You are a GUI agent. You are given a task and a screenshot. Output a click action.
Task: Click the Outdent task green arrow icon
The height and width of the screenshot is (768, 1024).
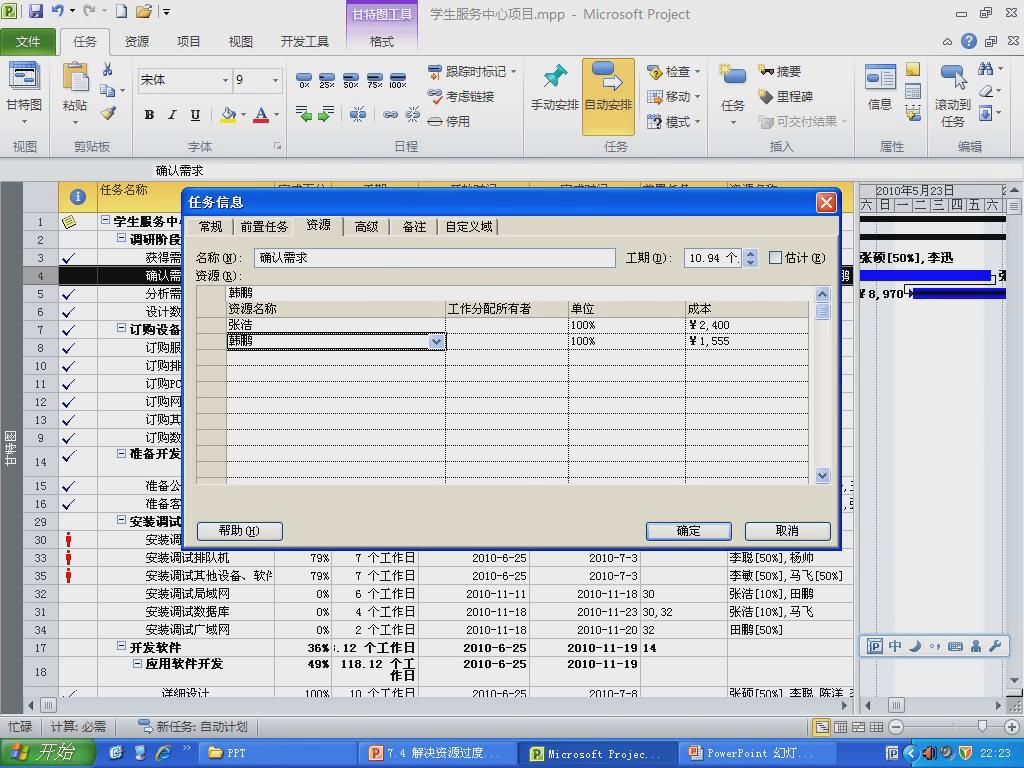(304, 114)
